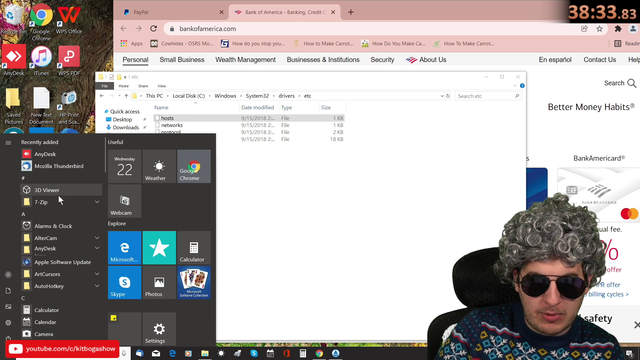Click the Bank of America Search magnifier

(631, 83)
